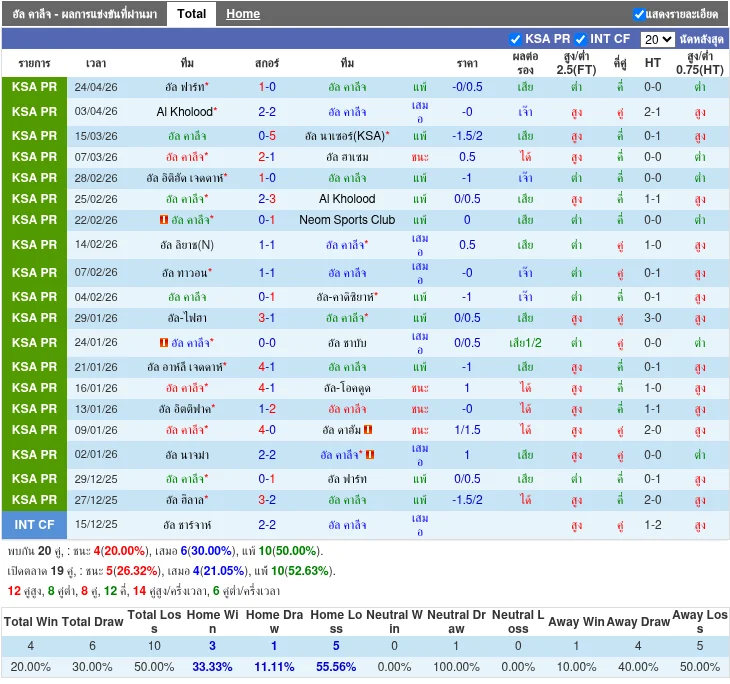
Task: Click red card icon in 22/02/26 row
Action: (163, 220)
